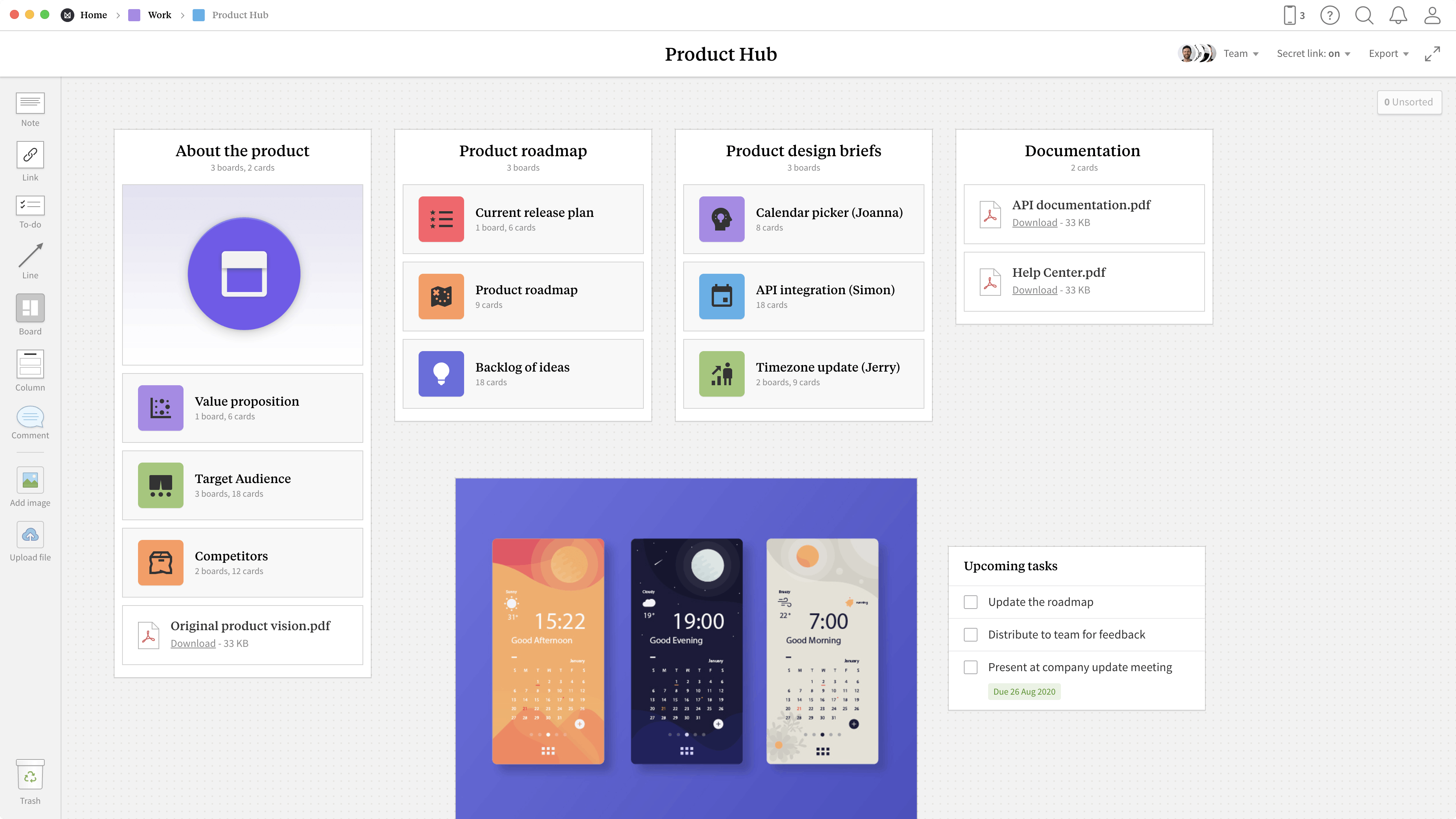1456x819 pixels.
Task: Check off the Update the roadmap task
Action: (x=971, y=602)
